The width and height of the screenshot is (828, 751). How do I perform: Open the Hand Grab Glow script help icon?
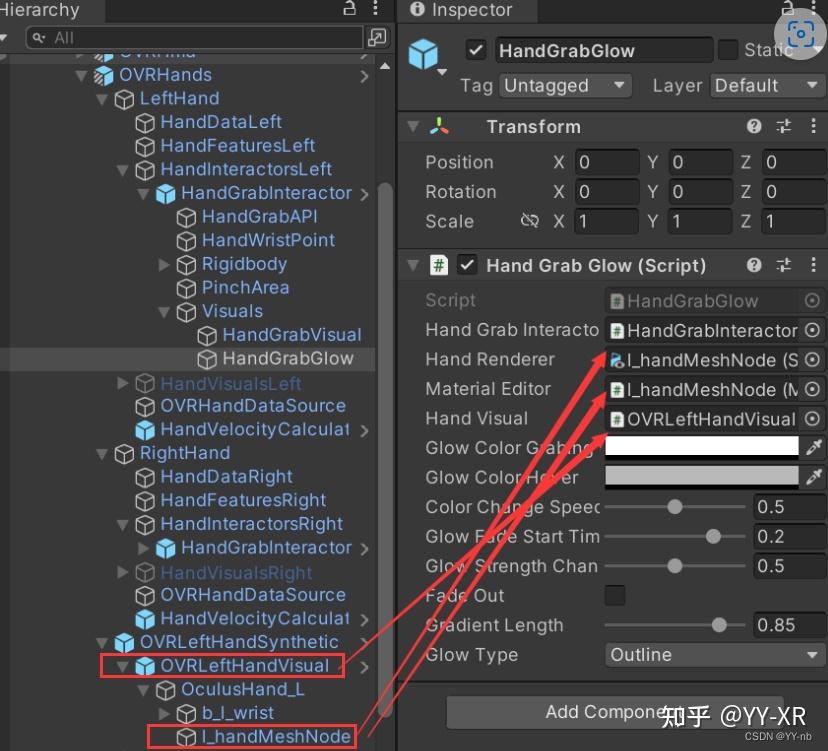tap(754, 265)
